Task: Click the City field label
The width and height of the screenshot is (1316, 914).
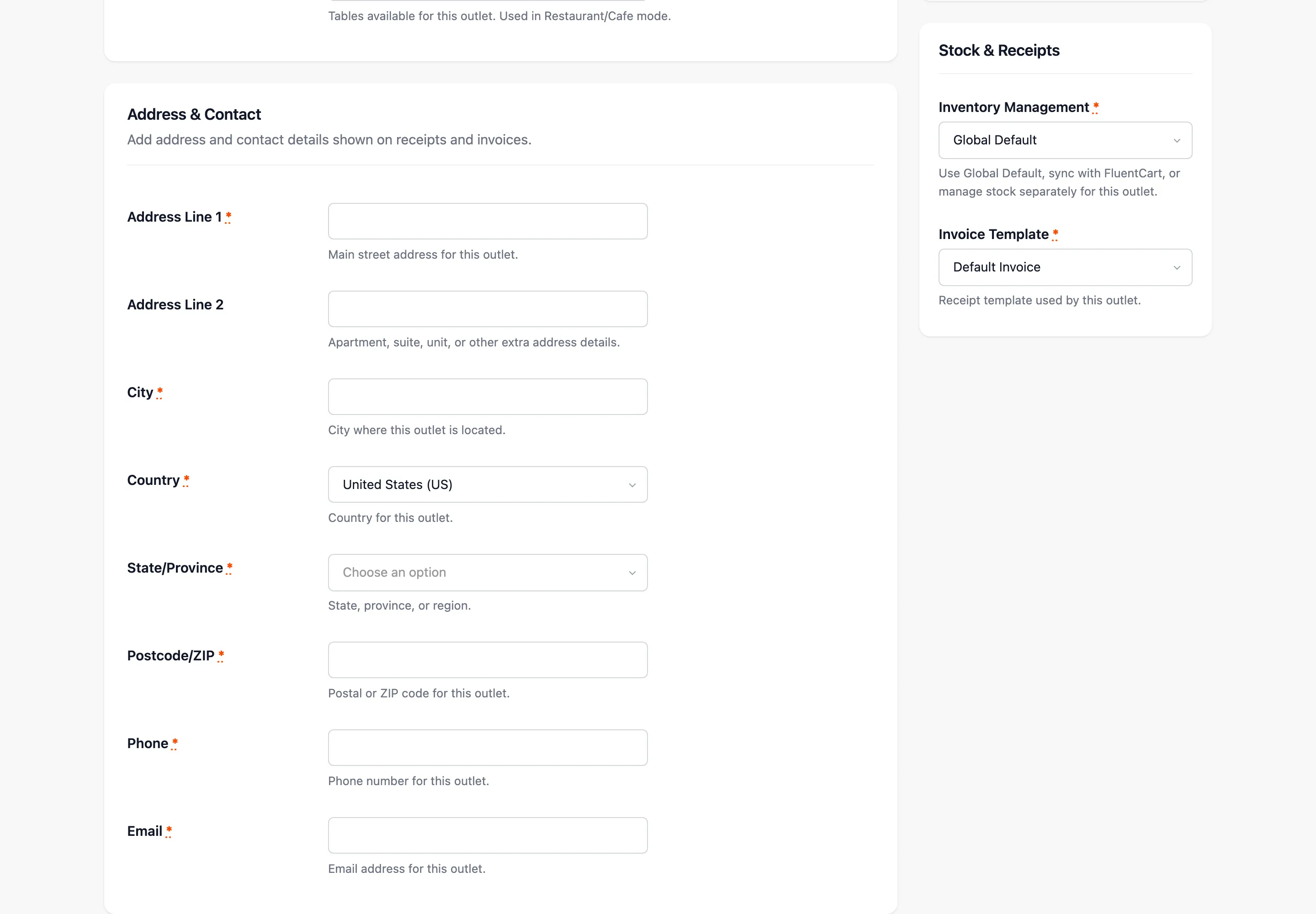Action: coord(140,393)
